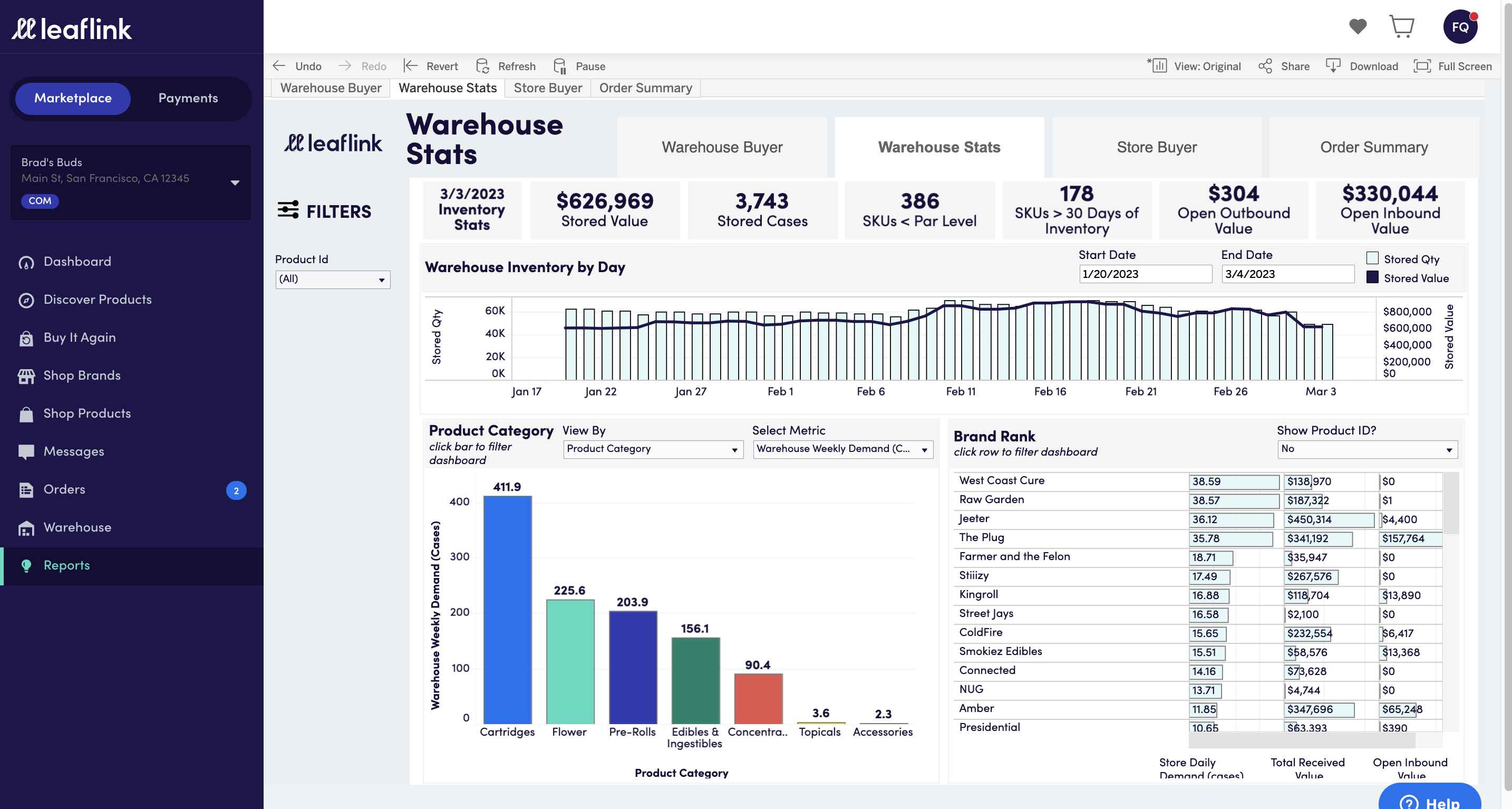Viewport: 1512px width, 809px height.
Task: Toggle the Stored Value checkbox
Action: pyautogui.click(x=1372, y=277)
